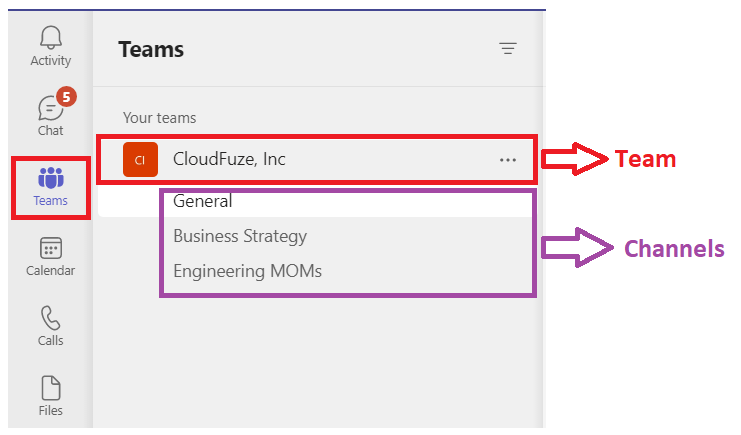Screen dimensions: 741x435
Task: Select the Teams sidebar icon
Action: pos(51,178)
